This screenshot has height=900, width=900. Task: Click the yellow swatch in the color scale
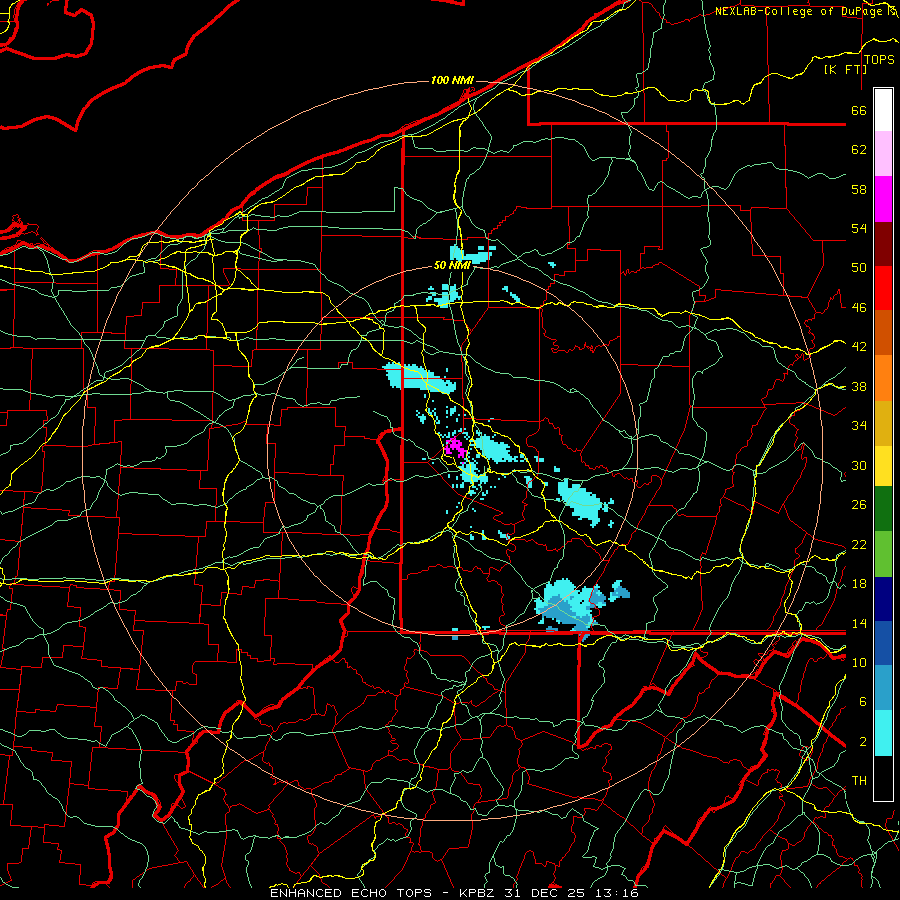pyautogui.click(x=883, y=465)
